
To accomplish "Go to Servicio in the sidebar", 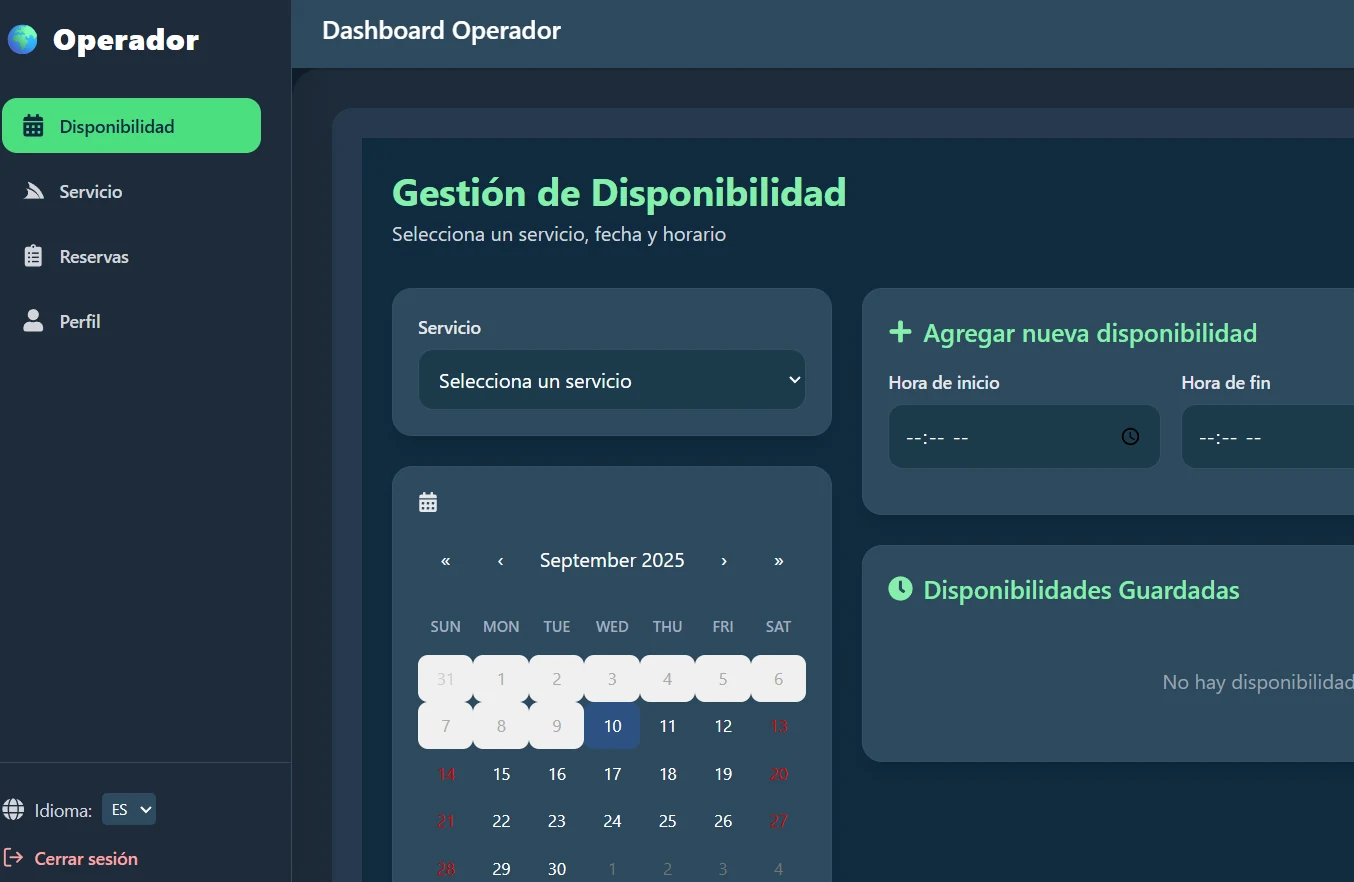I will (x=131, y=191).
